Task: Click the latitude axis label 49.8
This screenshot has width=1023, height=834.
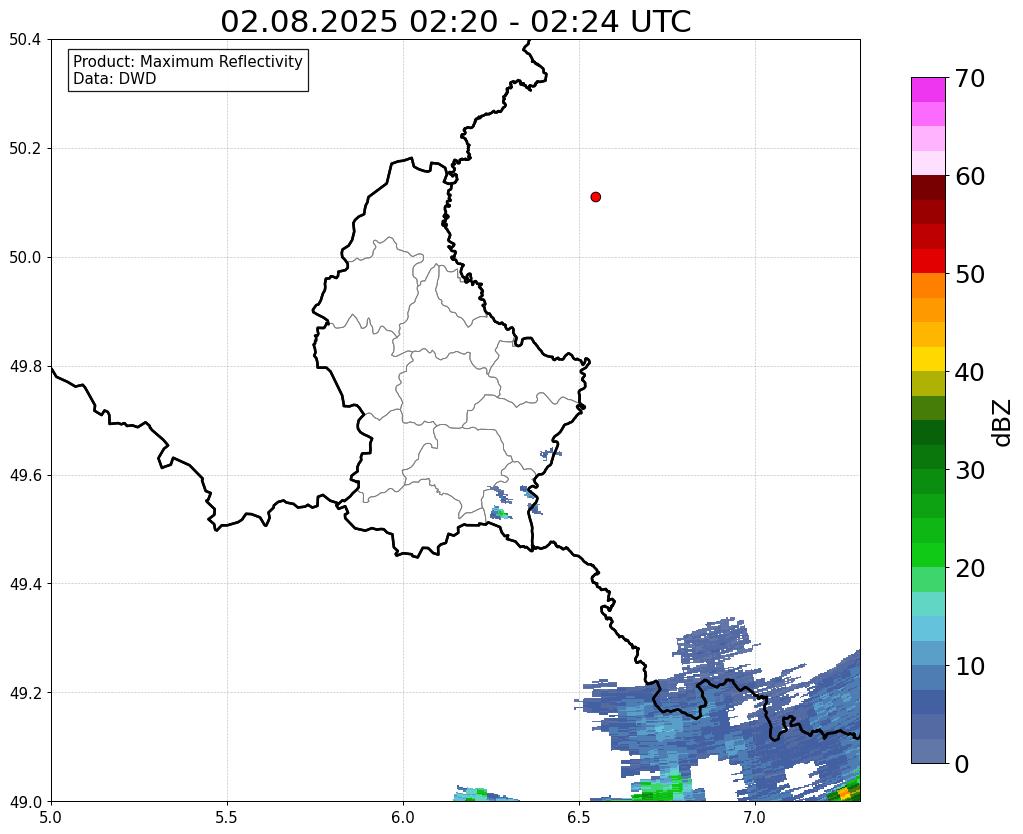Action: tap(25, 367)
